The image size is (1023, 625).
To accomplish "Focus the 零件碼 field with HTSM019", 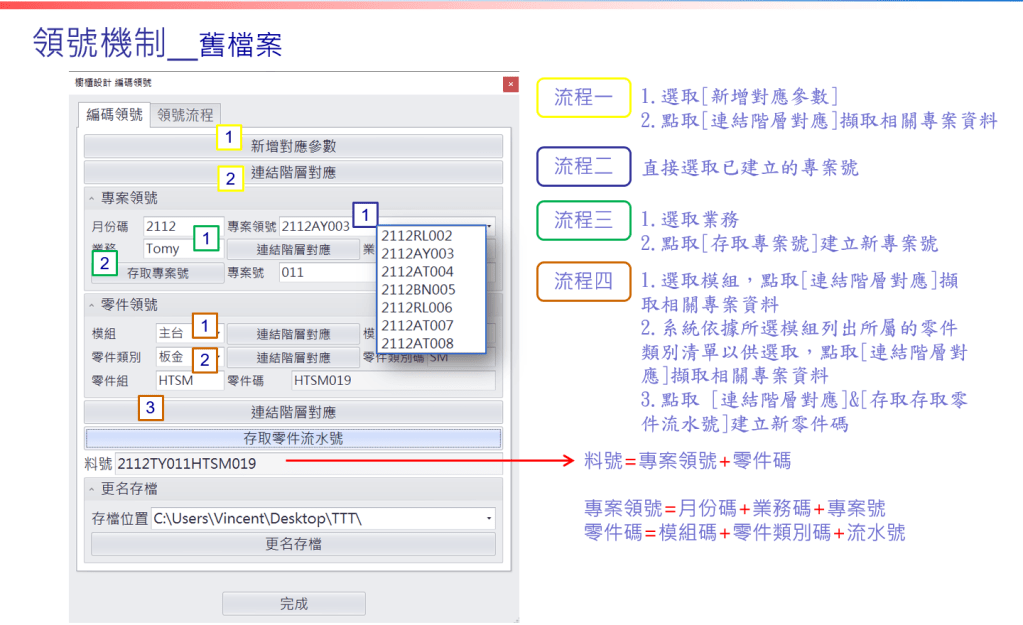I will 392,380.
